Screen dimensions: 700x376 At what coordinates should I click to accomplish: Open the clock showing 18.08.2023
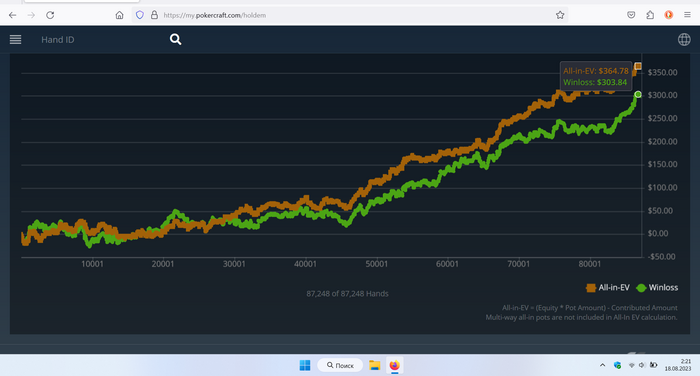coord(678,365)
